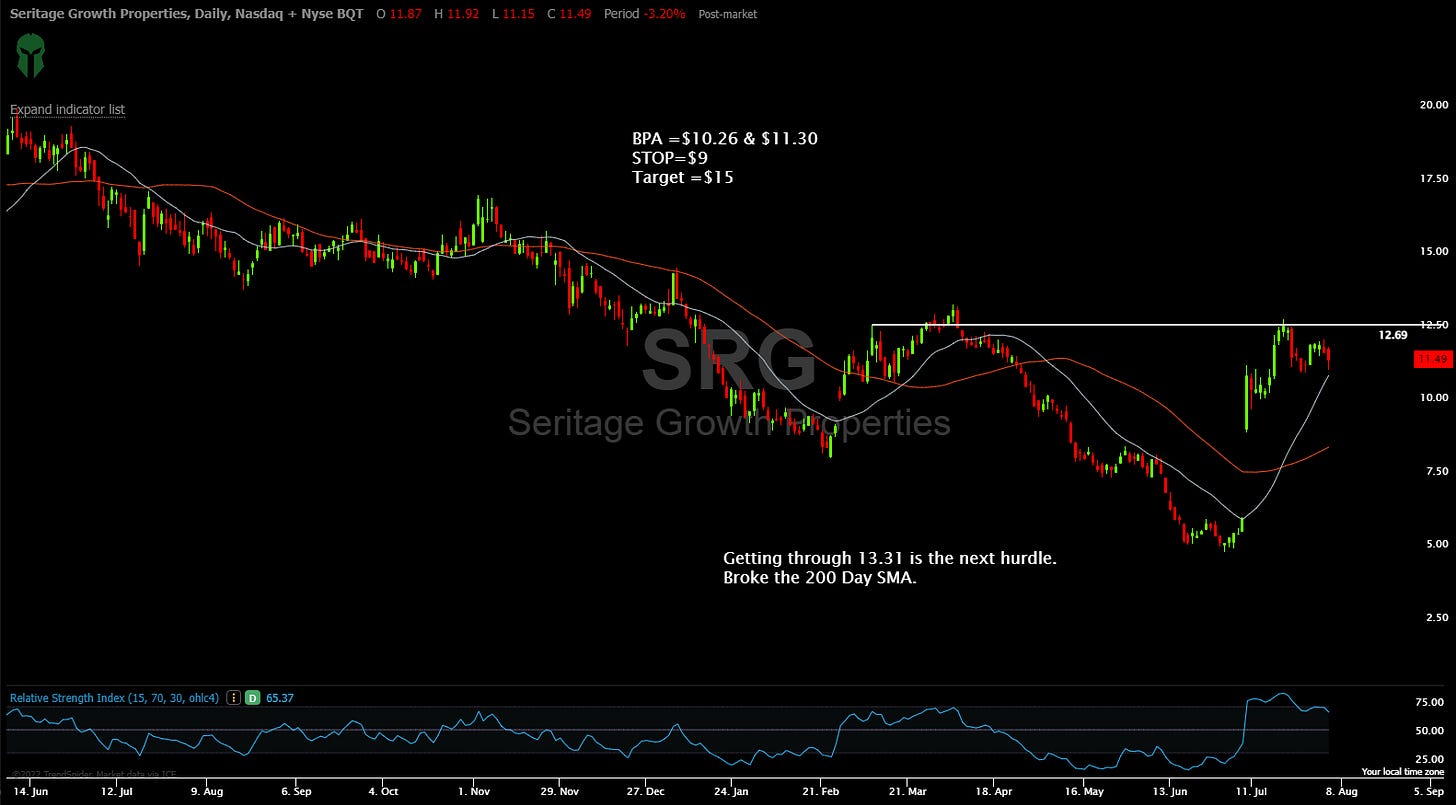This screenshot has width=1456, height=805.
Task: Click the 21. Feb date axis label
Action: [820, 791]
